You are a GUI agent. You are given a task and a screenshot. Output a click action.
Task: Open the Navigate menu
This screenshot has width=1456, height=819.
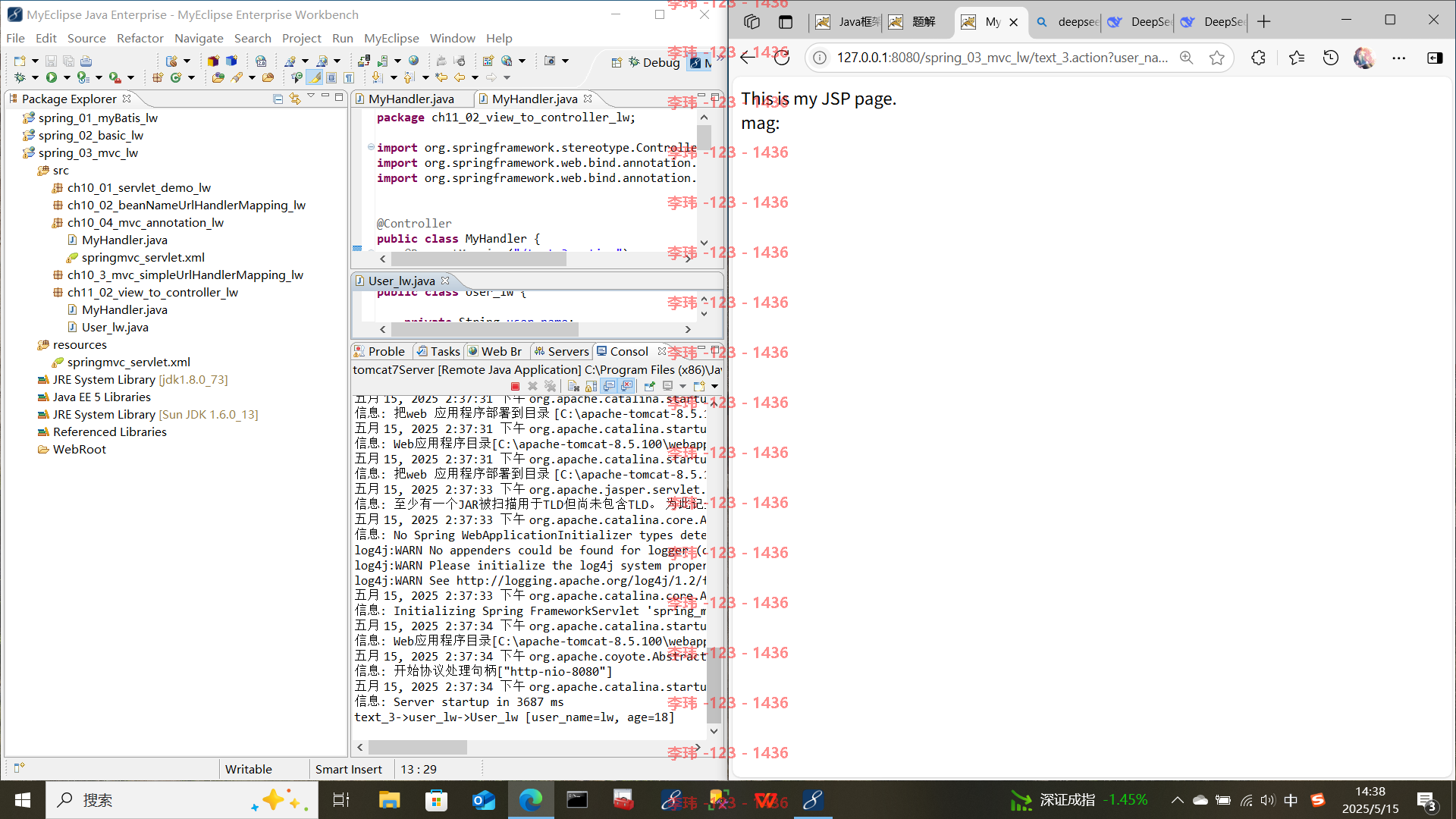coord(199,38)
